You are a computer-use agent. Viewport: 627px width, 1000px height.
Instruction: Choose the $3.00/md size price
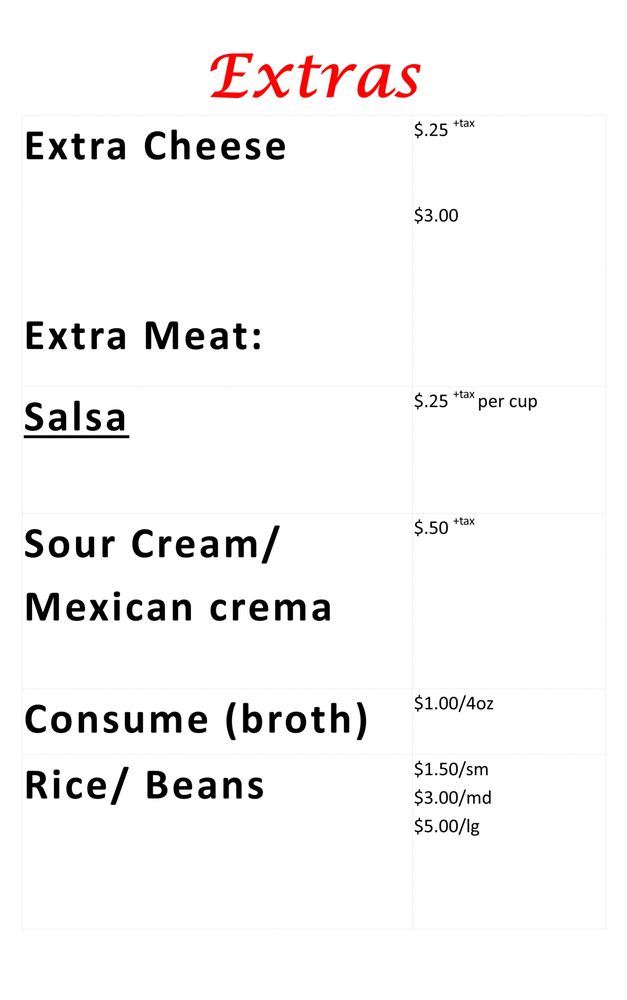(453, 798)
